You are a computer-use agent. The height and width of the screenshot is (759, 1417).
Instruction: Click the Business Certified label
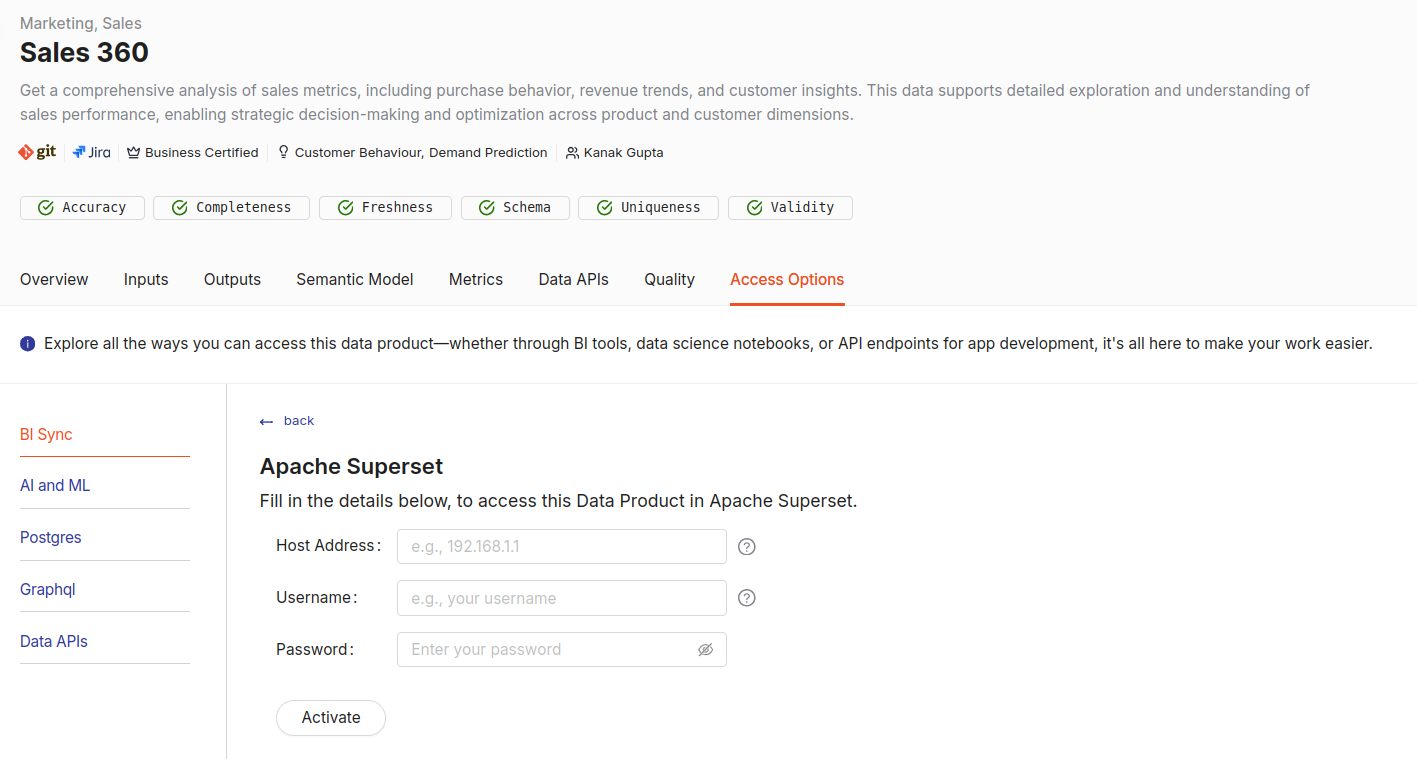(x=202, y=153)
